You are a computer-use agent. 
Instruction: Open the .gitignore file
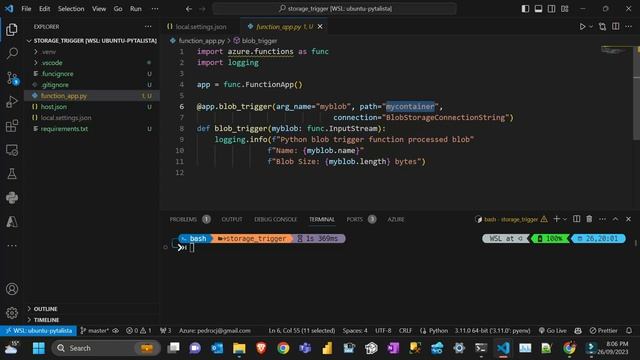[x=92, y=85]
